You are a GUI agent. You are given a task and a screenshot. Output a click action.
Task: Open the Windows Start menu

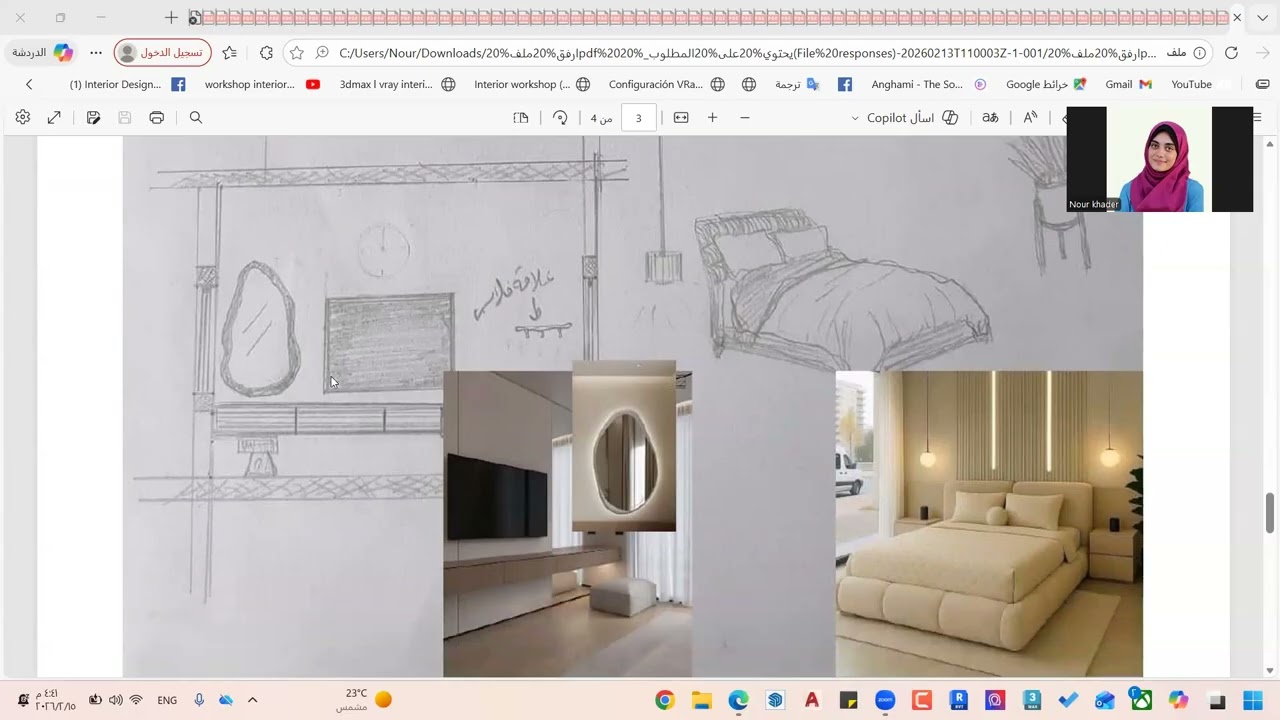pyautogui.click(x=1252, y=700)
